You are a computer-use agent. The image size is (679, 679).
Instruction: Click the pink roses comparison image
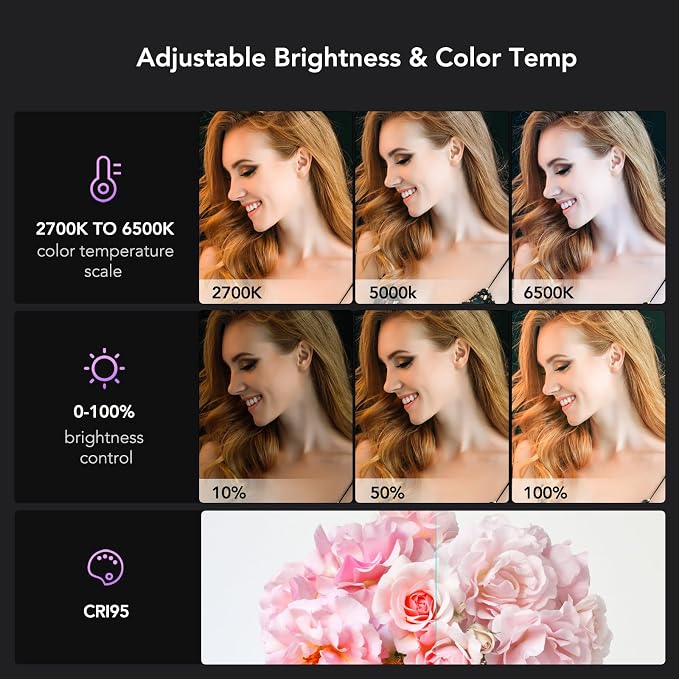click(433, 588)
